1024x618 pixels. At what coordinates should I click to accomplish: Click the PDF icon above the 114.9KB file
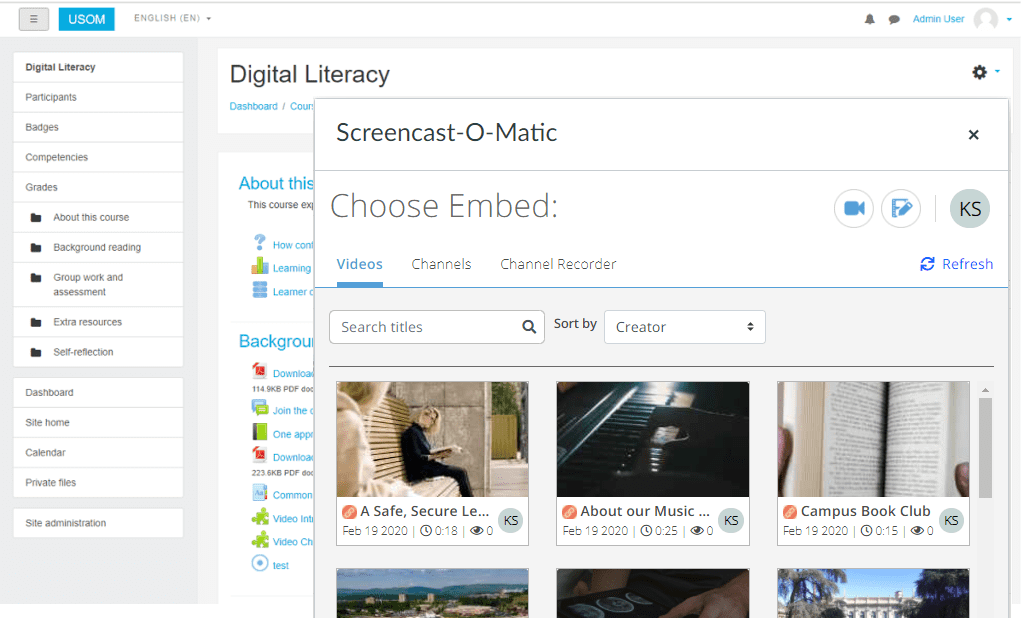point(259,371)
